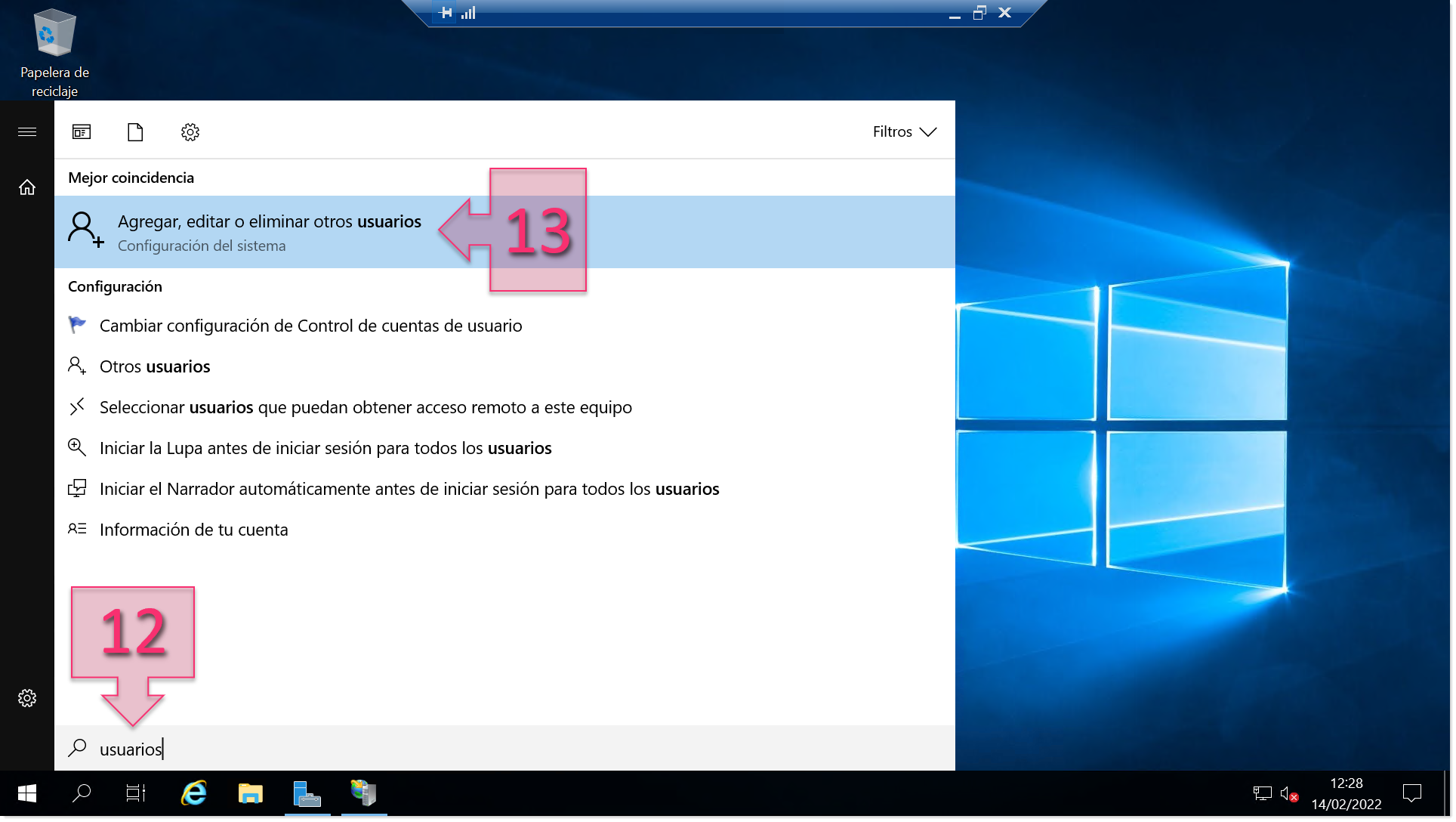Open the Windows Start button
The image size is (1456, 822).
point(27,793)
